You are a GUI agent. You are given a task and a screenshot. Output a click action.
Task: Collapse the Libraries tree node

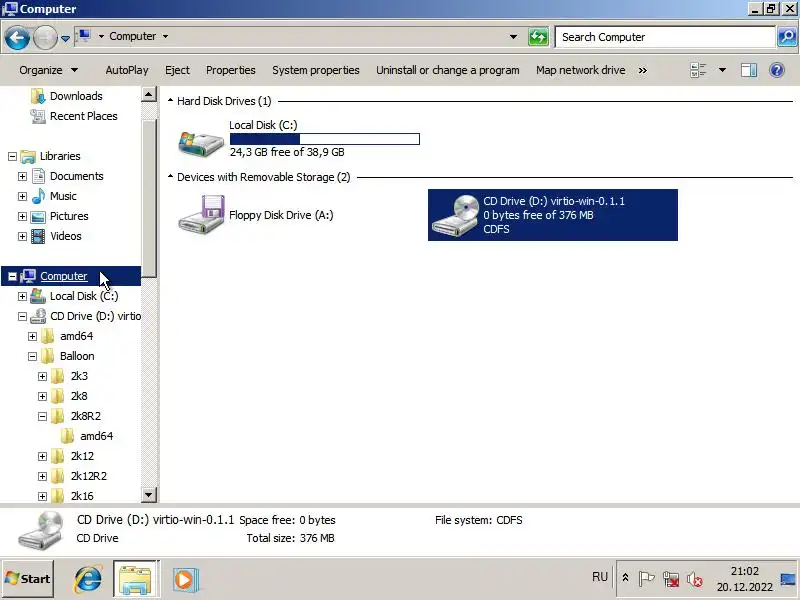[x=12, y=156]
